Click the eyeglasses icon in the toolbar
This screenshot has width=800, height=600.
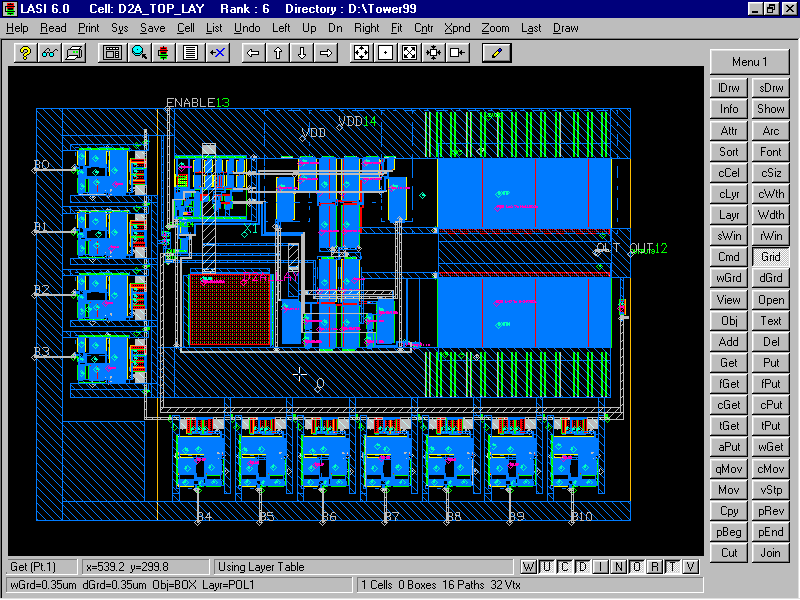coord(49,52)
